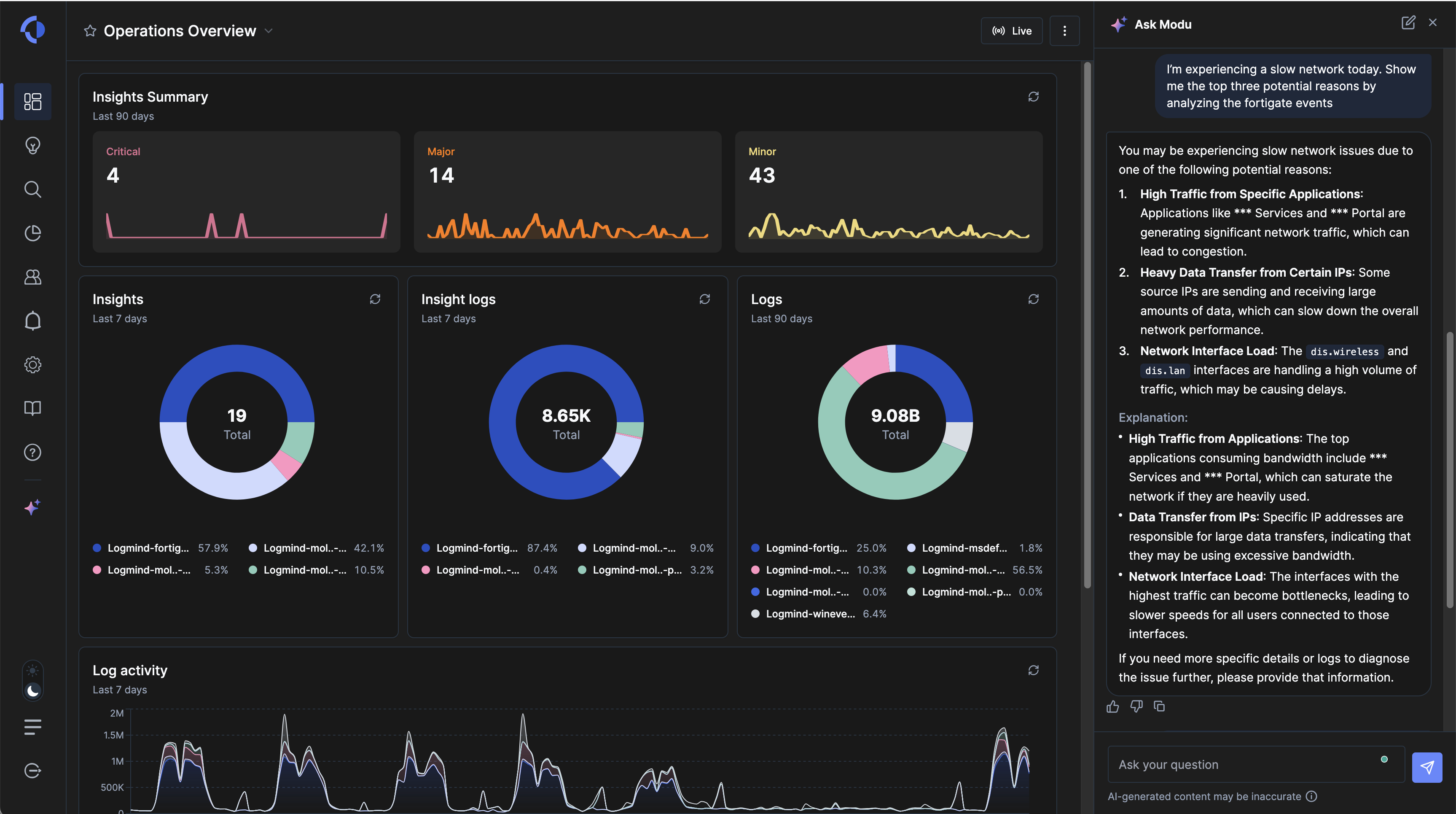Viewport: 1456px width, 814px height.
Task: Open the Ask Modu sparkle sidebar icon
Action: pos(33,507)
